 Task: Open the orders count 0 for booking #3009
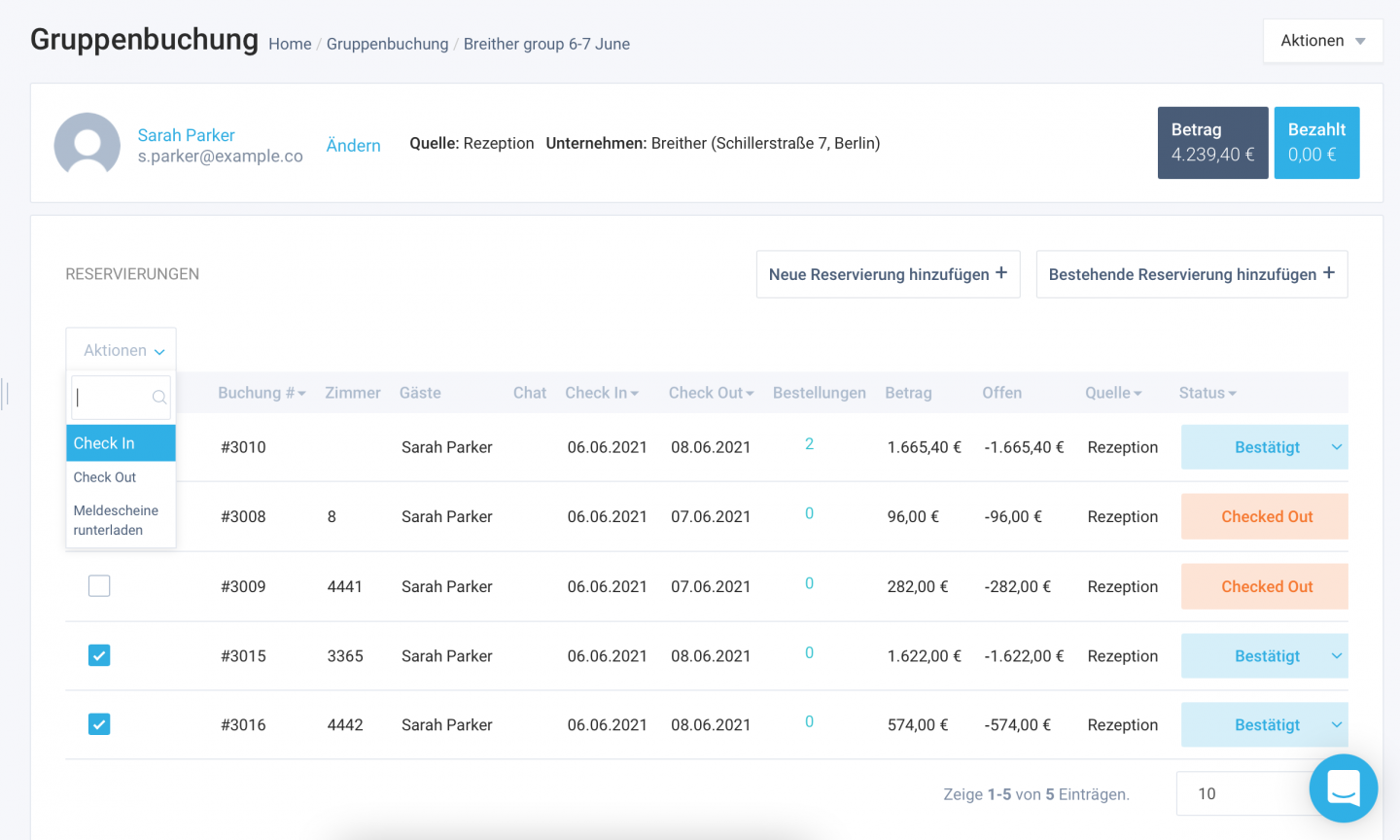(809, 583)
